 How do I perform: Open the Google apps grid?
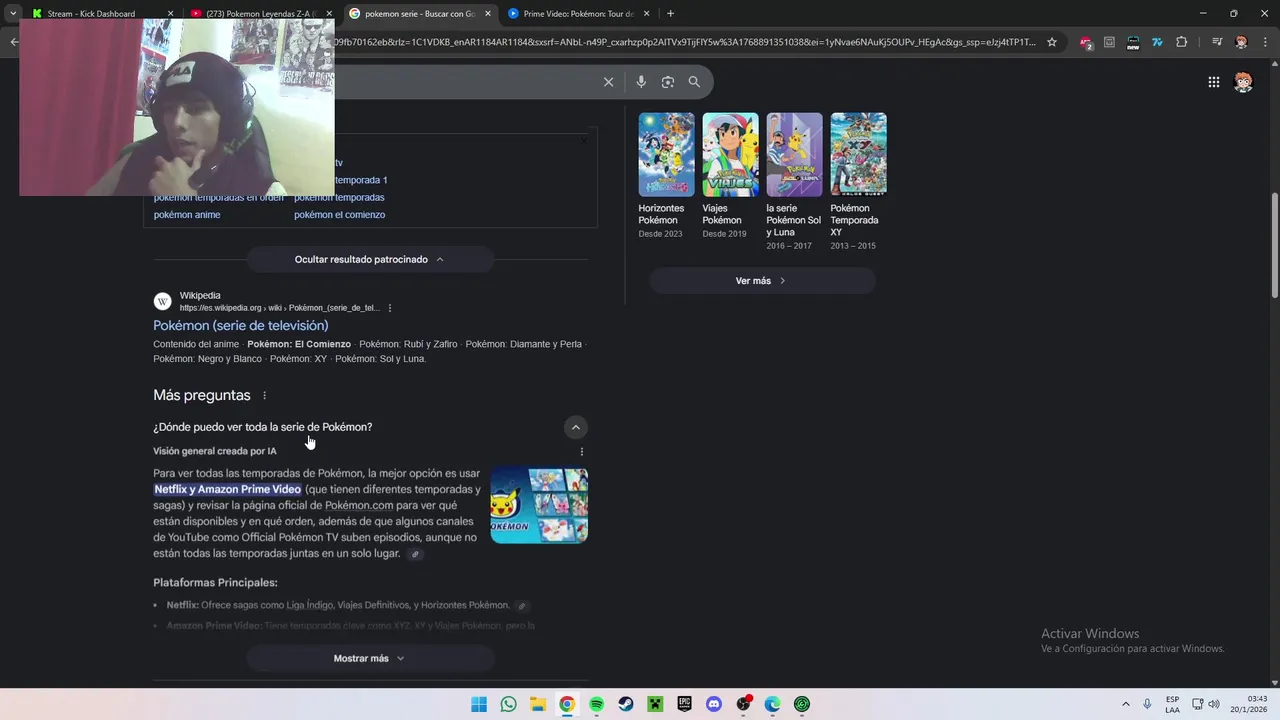1213,82
